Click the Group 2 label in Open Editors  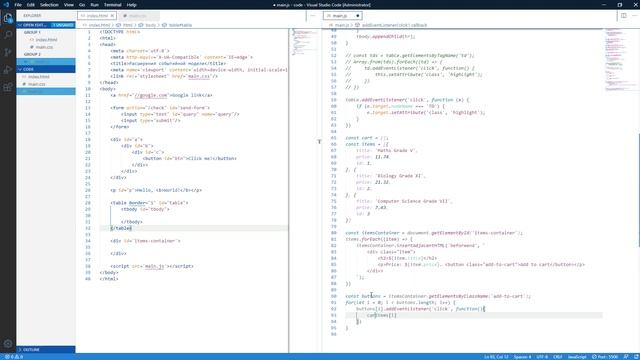[32, 54]
